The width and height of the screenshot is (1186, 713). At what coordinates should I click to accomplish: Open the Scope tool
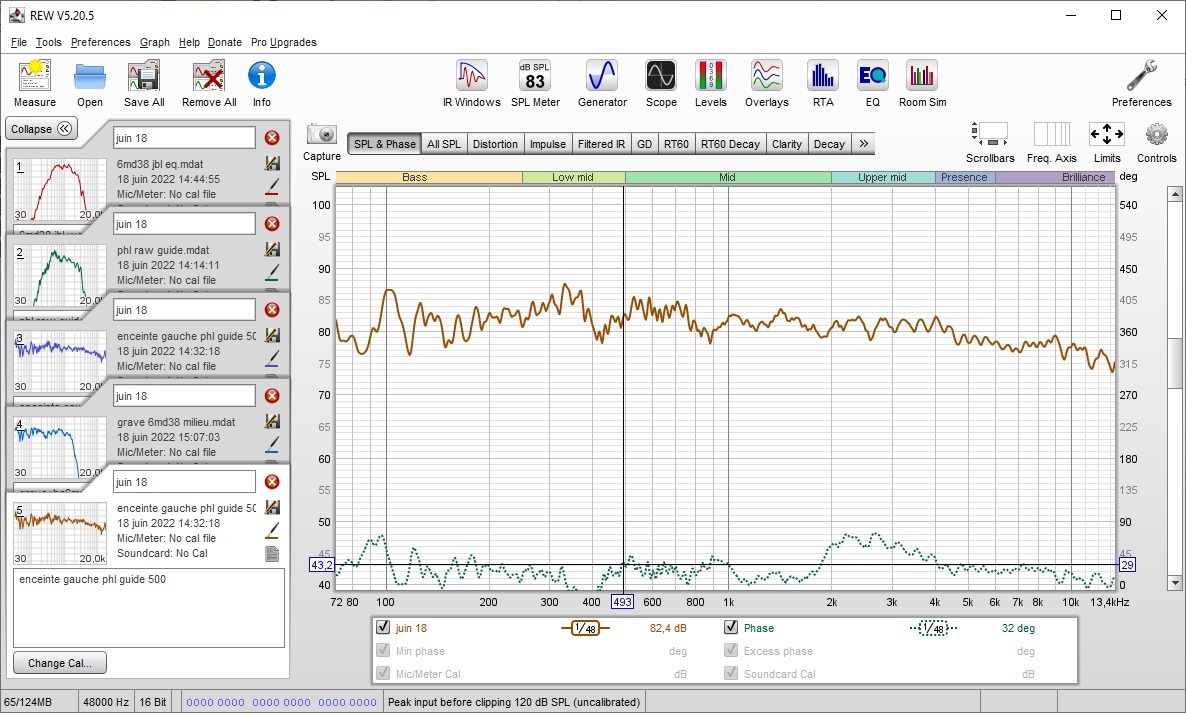[660, 76]
